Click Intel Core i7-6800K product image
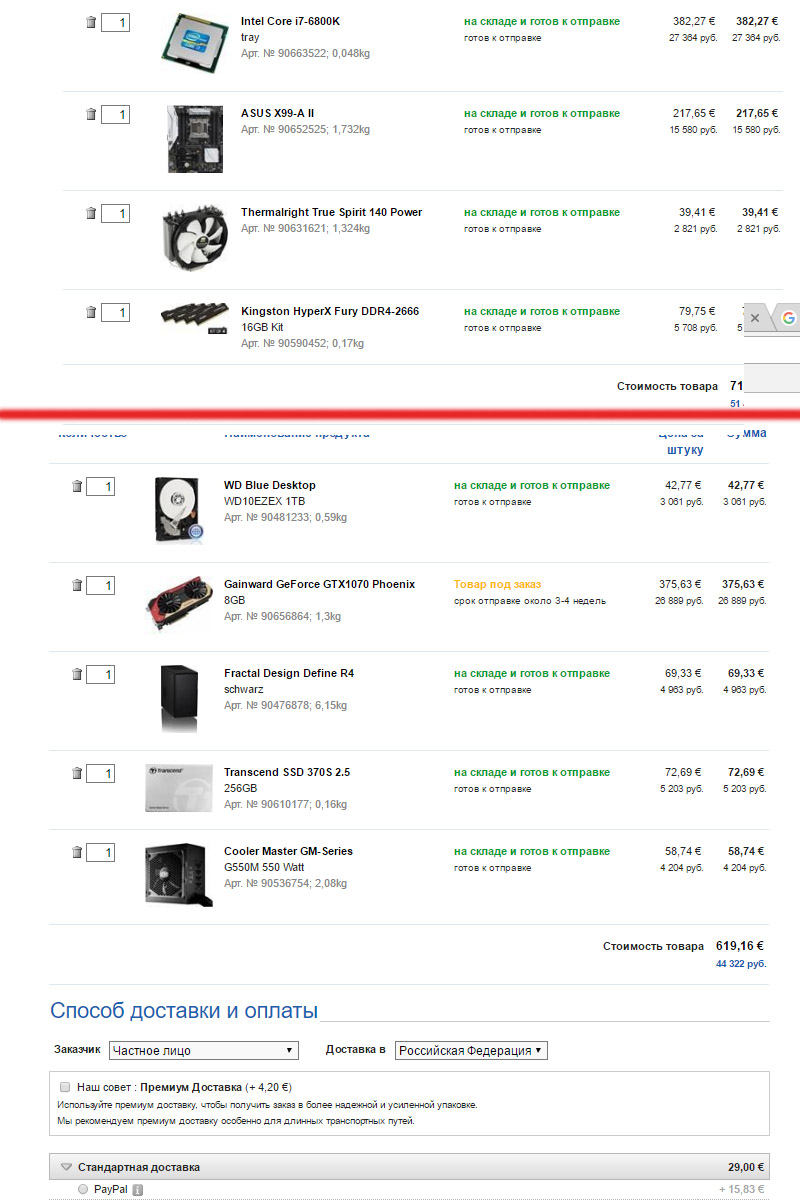Screen dimensions: 800x1200 click(x=194, y=41)
